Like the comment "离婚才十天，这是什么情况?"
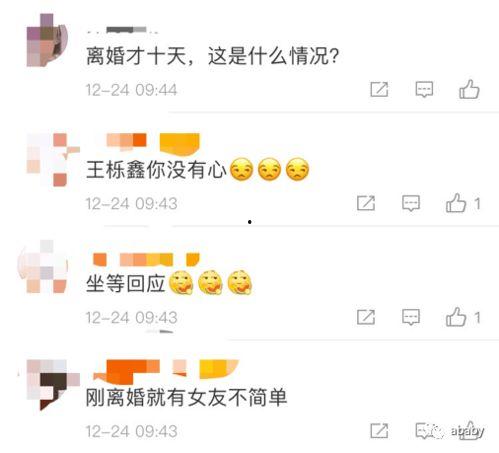Image resolution: width=499 pixels, height=453 pixels. click(x=469, y=89)
